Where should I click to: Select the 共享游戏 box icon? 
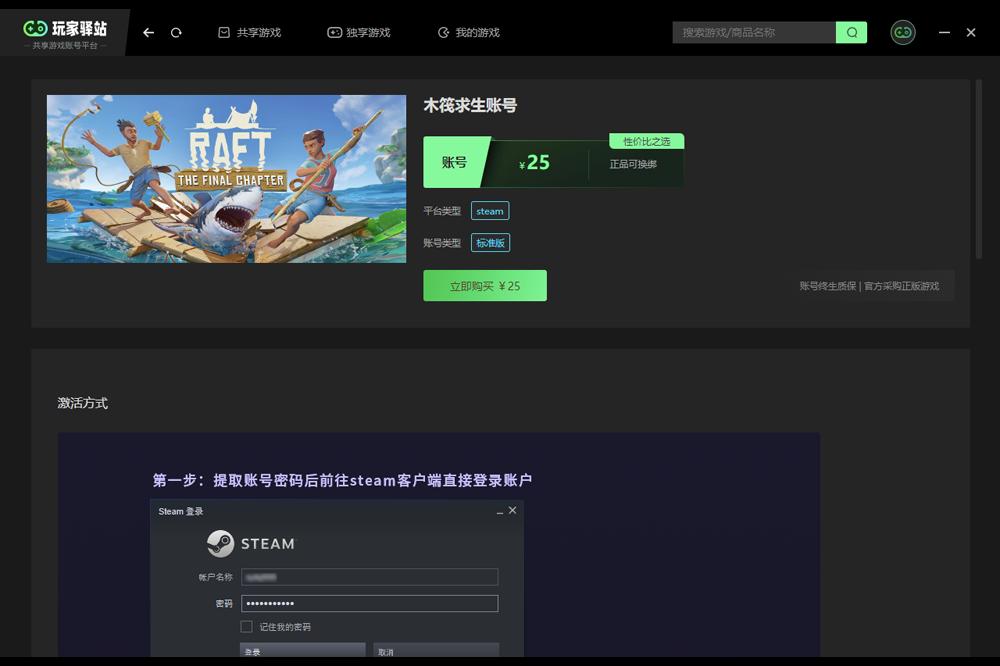click(225, 31)
